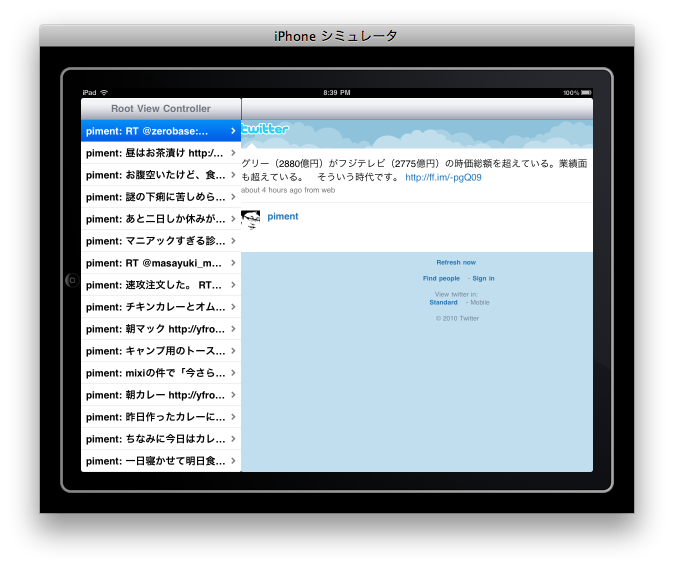The height and width of the screenshot is (568, 674).
Task: Select row 'piment: RT @masayuki_m...'
Action: tap(161, 263)
